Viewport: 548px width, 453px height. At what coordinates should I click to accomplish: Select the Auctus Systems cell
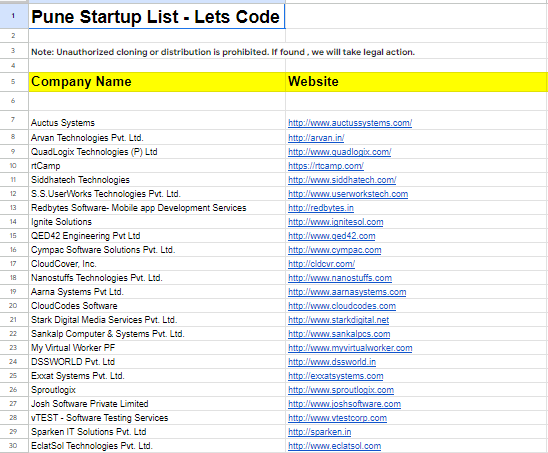point(157,121)
